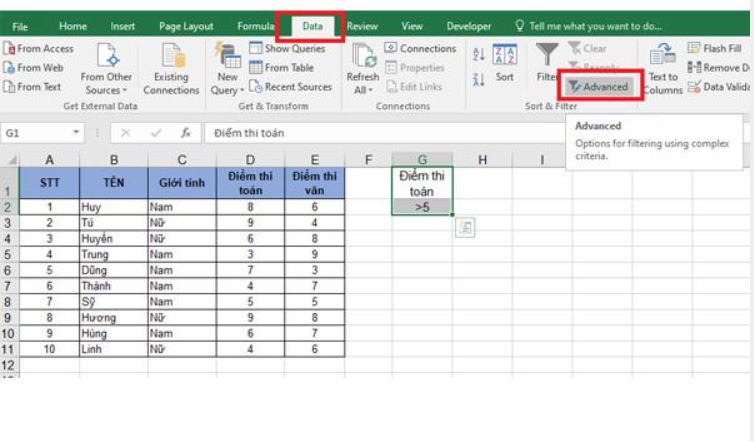Click From Table

(281, 68)
